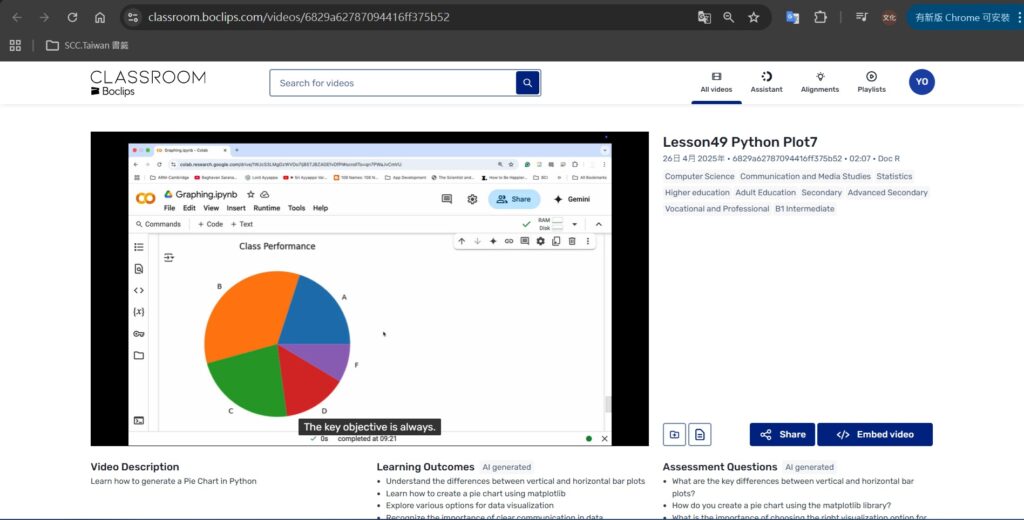Go to the Playlists tab
This screenshot has width=1024, height=520.
coord(871,82)
